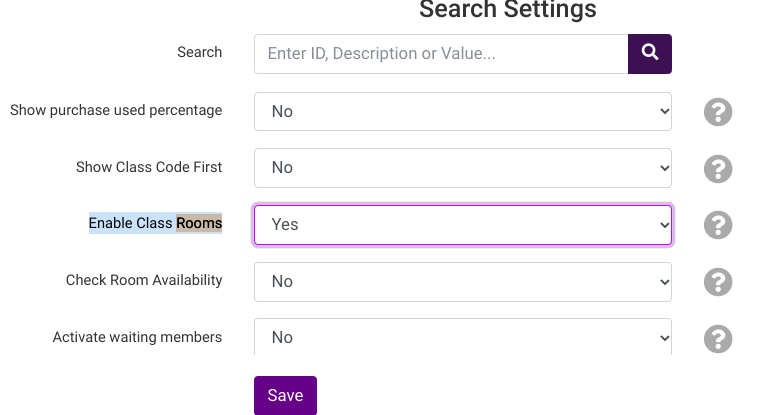Open the Show Class Code First dropdown
Screen dimensions: 764x415
462,168
